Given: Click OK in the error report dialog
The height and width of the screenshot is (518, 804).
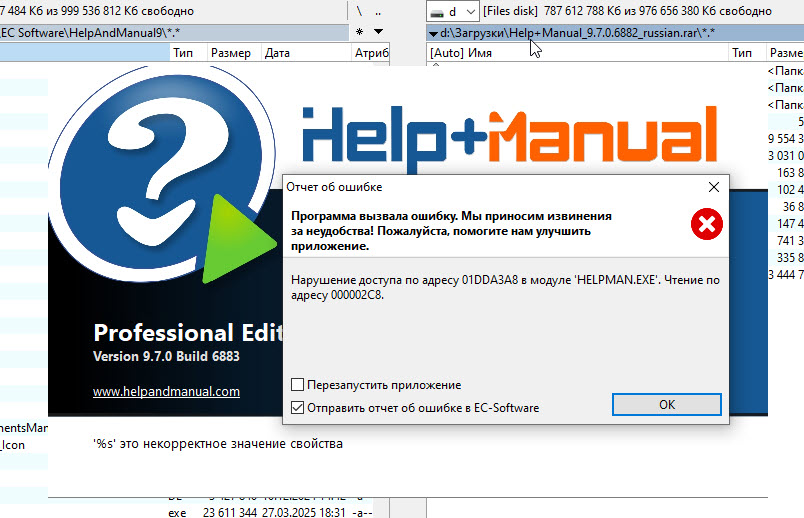Looking at the screenshot, I should pos(667,405).
